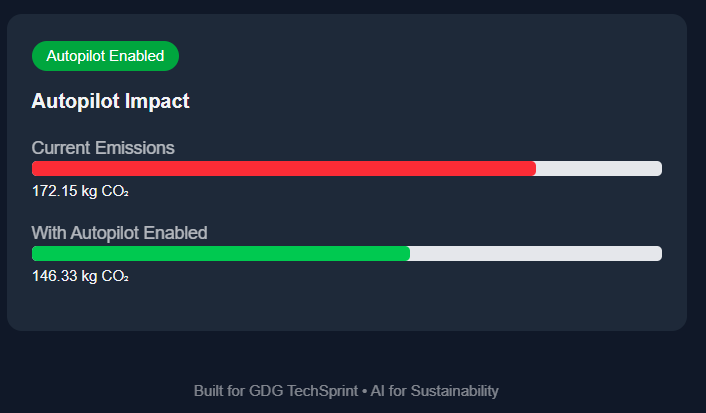Select the Current Emissions label
This screenshot has height=413, width=706.
(x=103, y=148)
